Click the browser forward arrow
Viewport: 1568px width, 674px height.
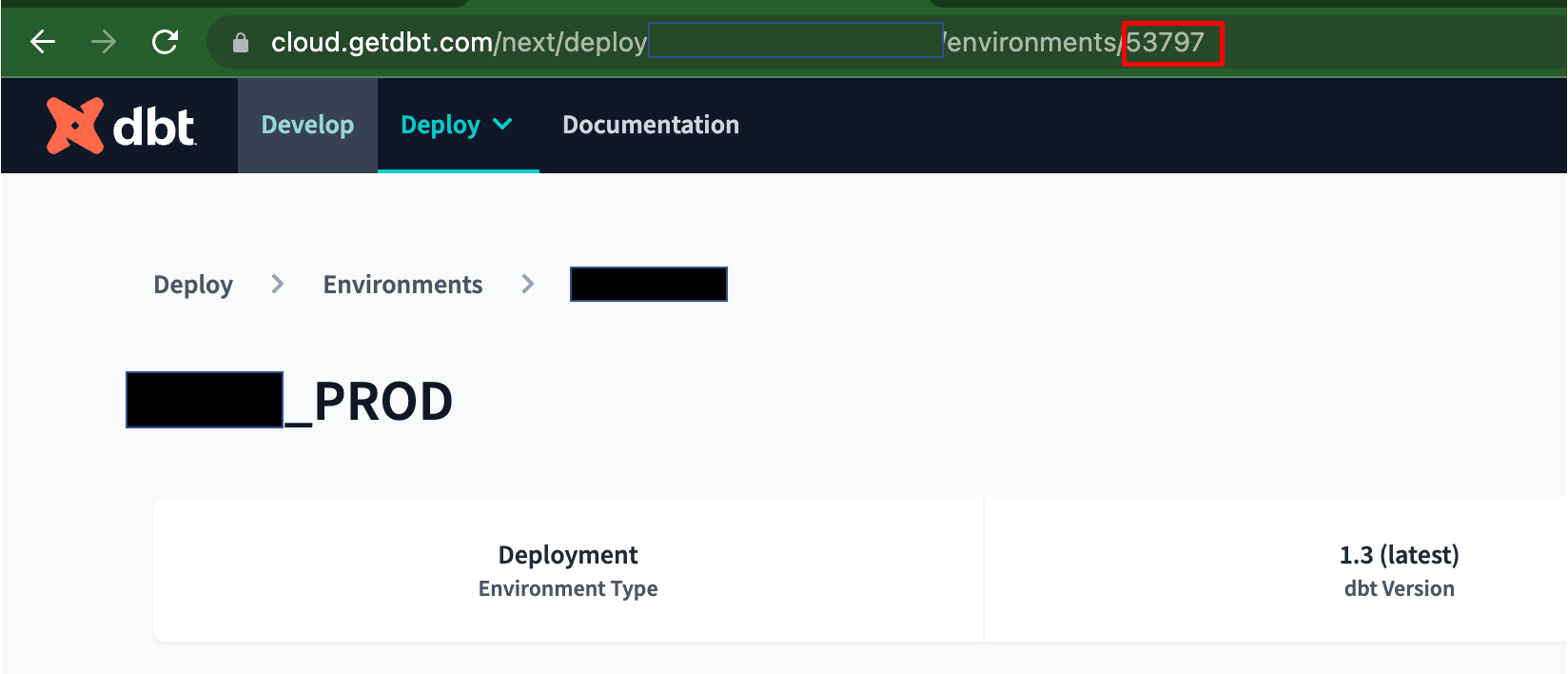tap(104, 42)
